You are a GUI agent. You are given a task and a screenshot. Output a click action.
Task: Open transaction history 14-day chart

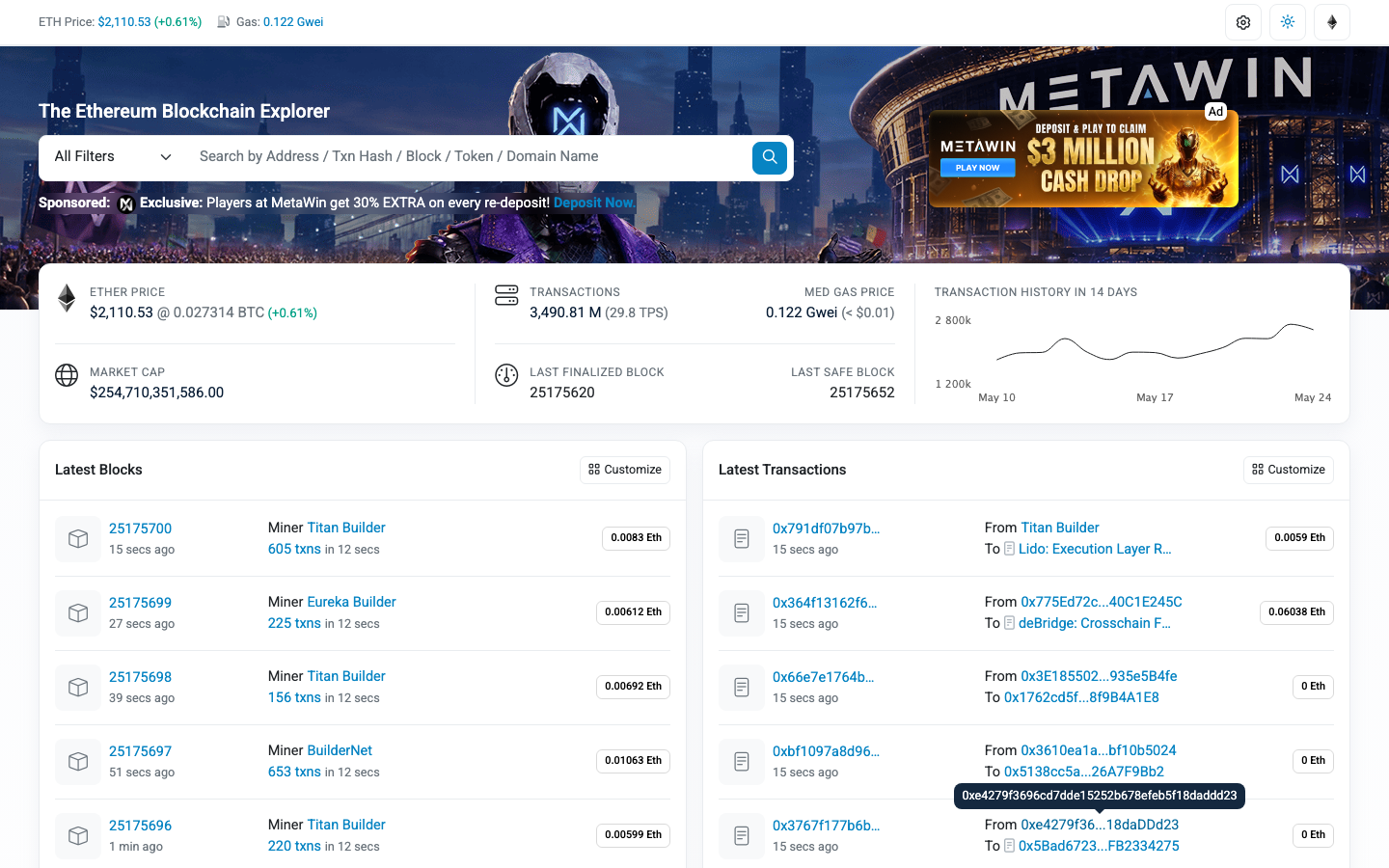coord(1133,357)
